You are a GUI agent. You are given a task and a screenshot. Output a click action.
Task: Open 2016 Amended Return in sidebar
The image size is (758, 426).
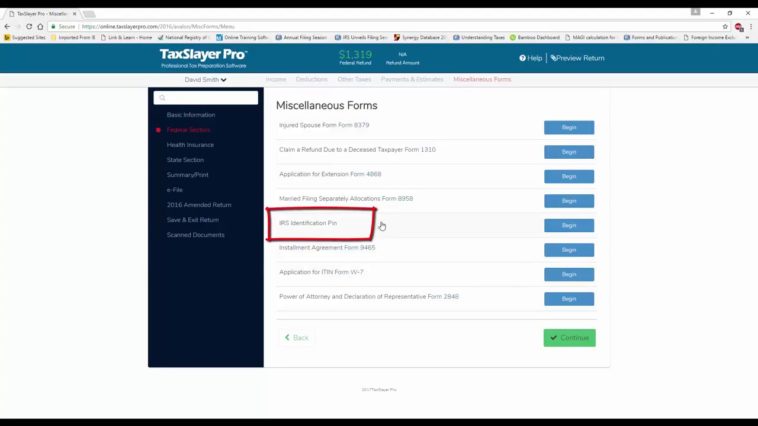pyautogui.click(x=199, y=205)
